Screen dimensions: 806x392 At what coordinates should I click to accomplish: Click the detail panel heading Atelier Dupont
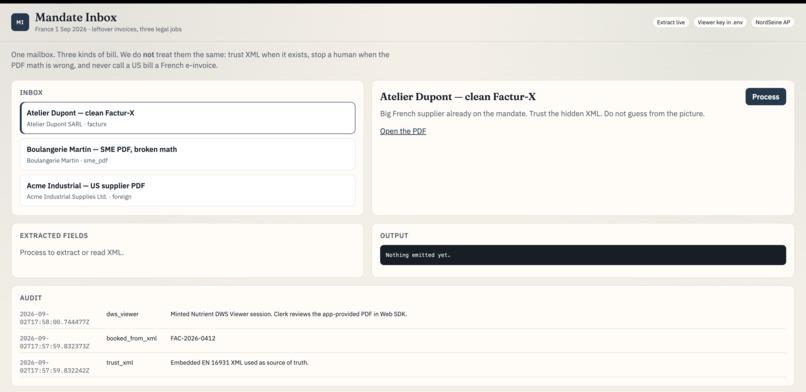pos(457,97)
